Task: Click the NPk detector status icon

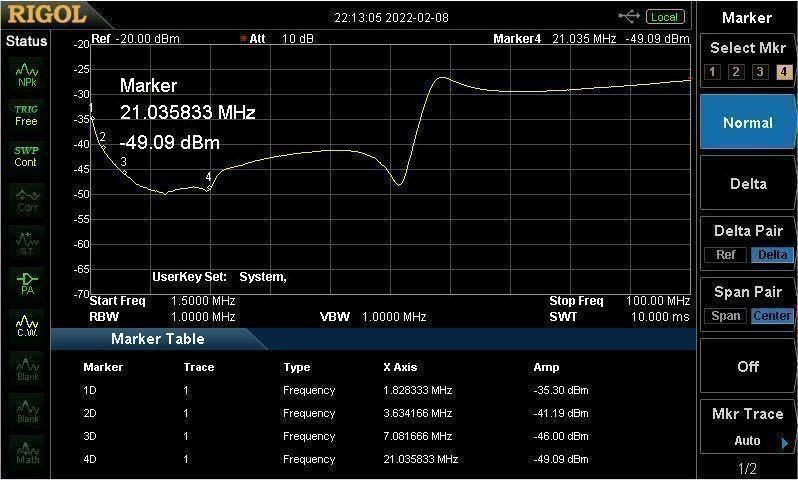Action: tap(26, 75)
